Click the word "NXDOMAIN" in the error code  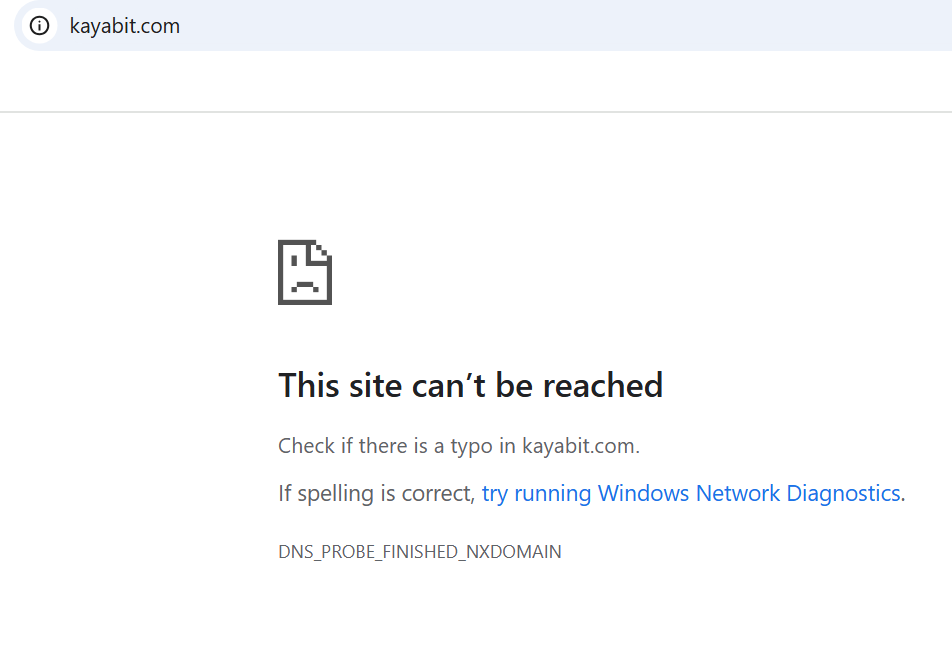(514, 552)
